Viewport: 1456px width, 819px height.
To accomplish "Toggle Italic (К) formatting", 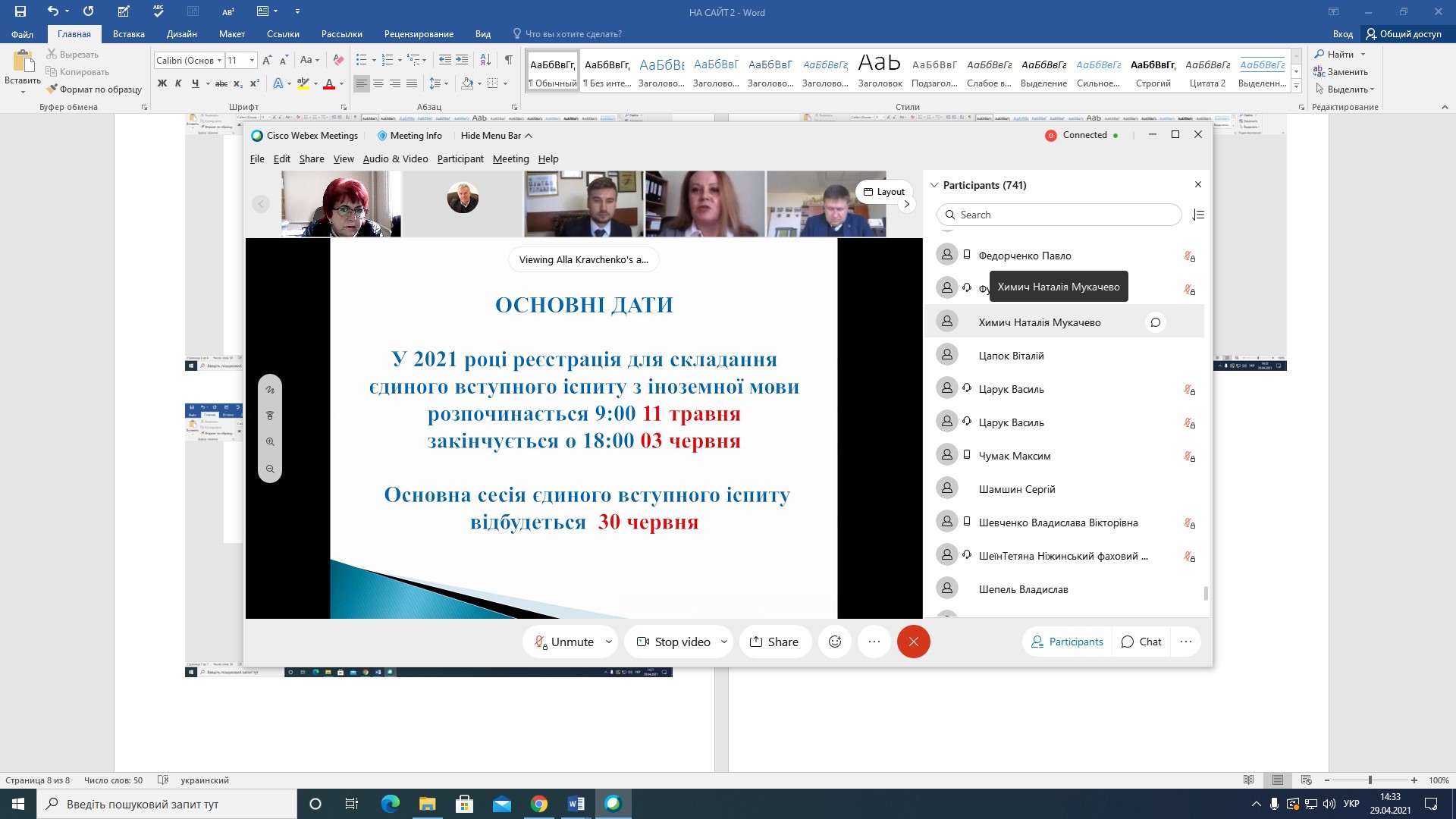I will tap(178, 83).
